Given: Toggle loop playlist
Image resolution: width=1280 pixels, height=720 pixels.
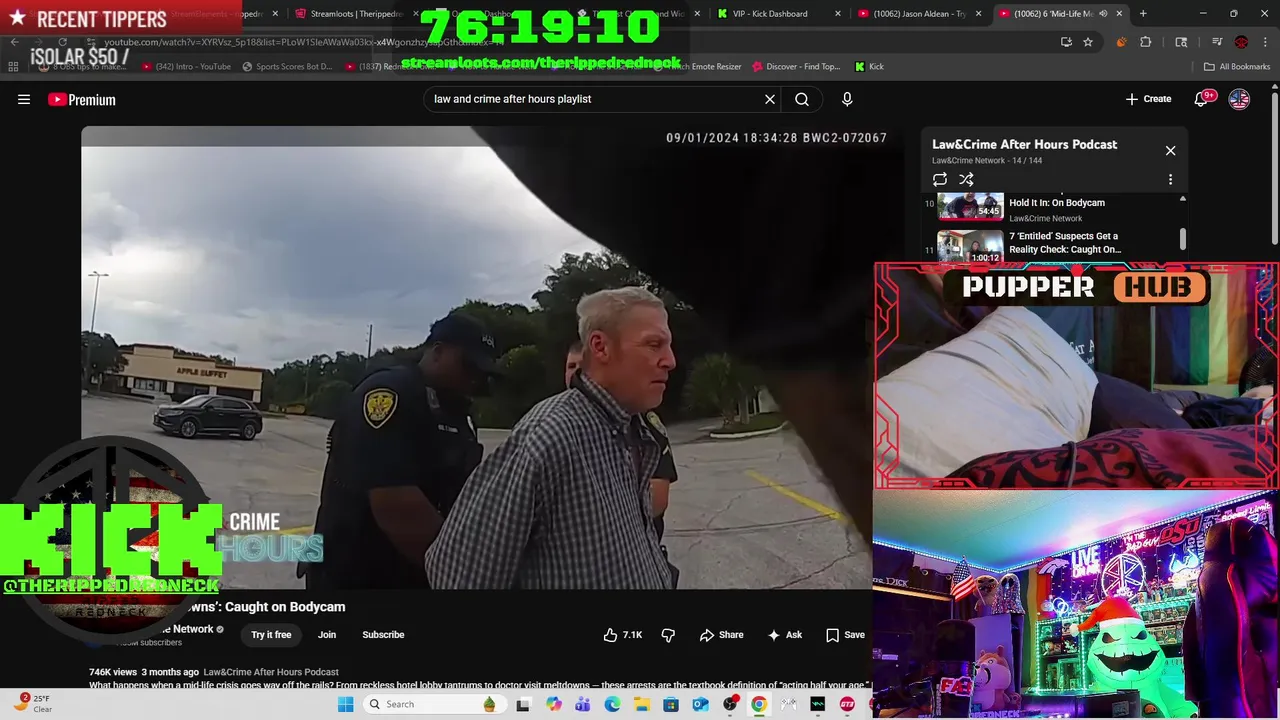Looking at the screenshot, I should coord(940,180).
